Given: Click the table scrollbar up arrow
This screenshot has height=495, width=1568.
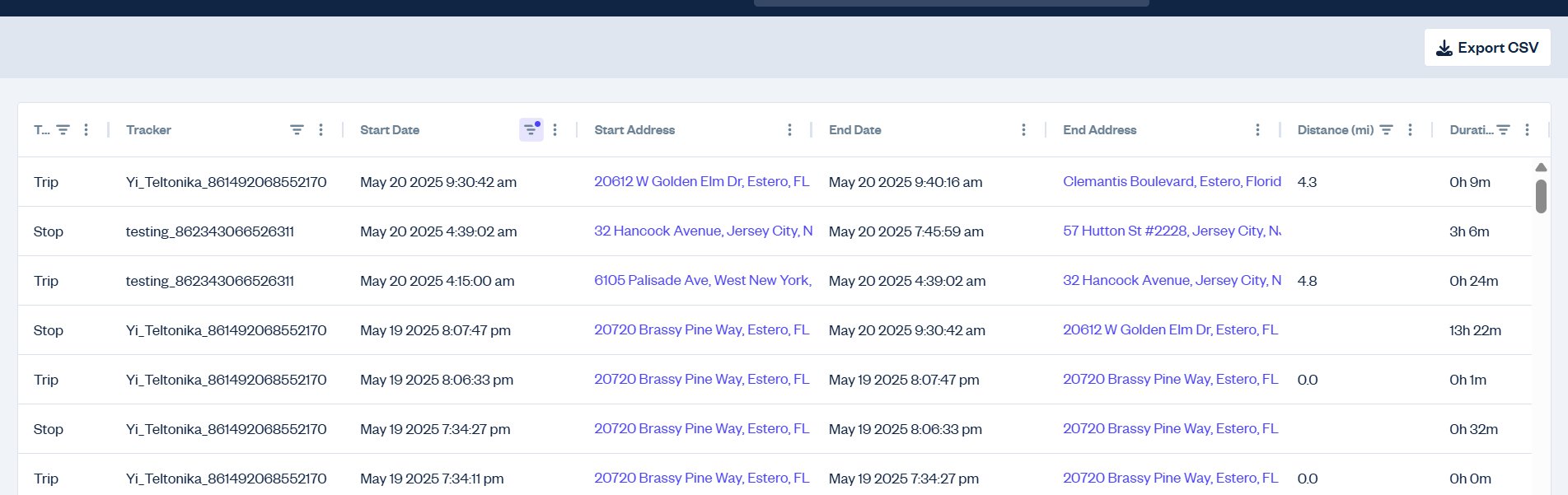Looking at the screenshot, I should click(1541, 167).
